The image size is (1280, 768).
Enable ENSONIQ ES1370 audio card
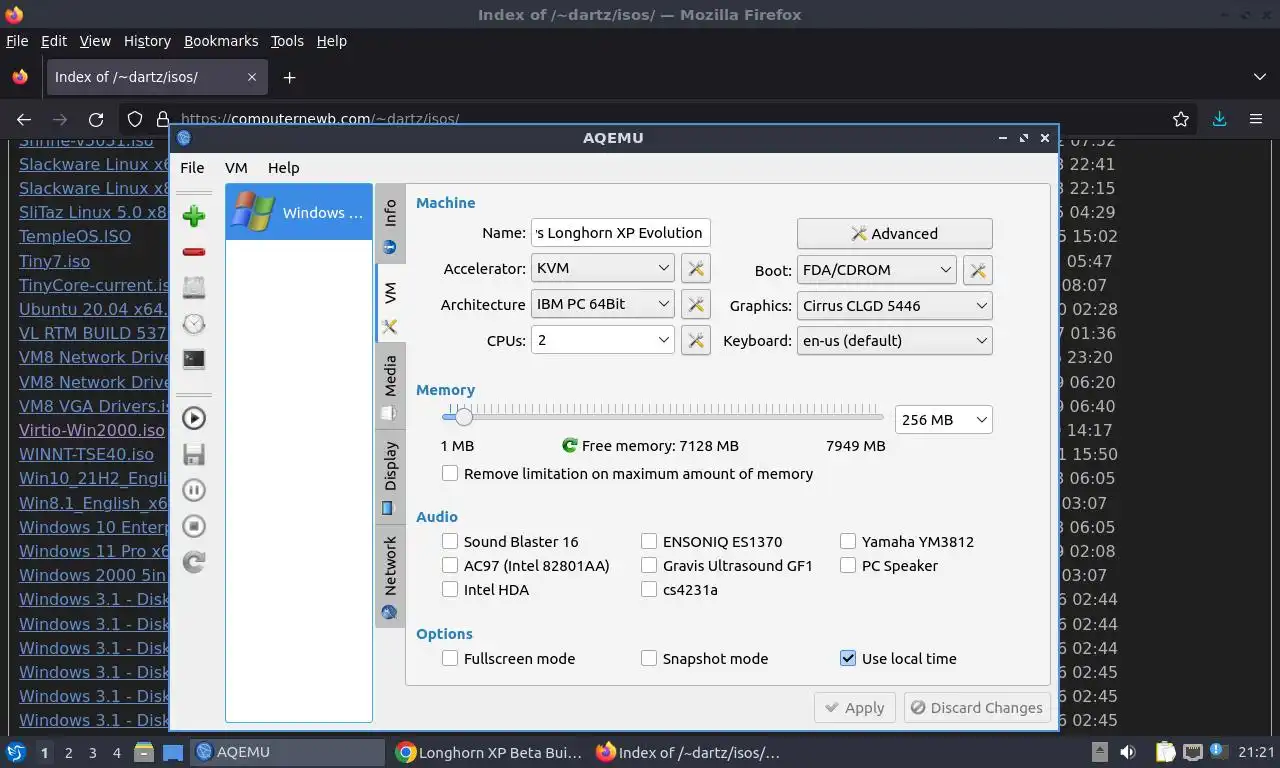pyautogui.click(x=649, y=541)
